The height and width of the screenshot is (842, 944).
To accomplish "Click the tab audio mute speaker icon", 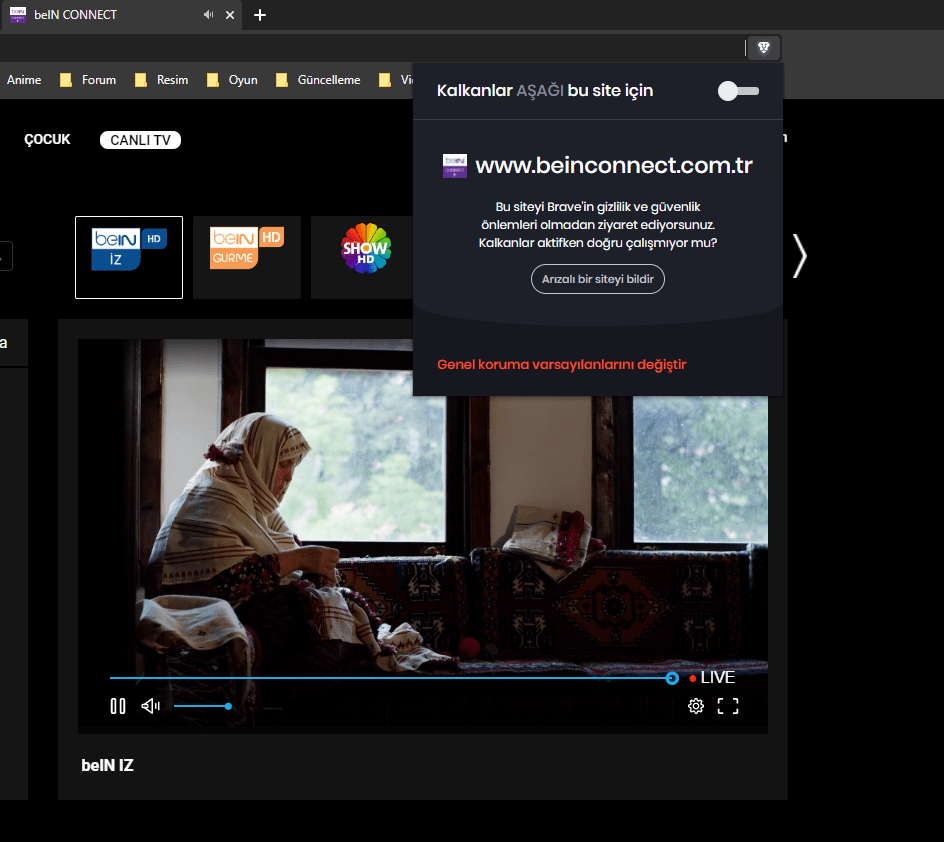I will 208,14.
